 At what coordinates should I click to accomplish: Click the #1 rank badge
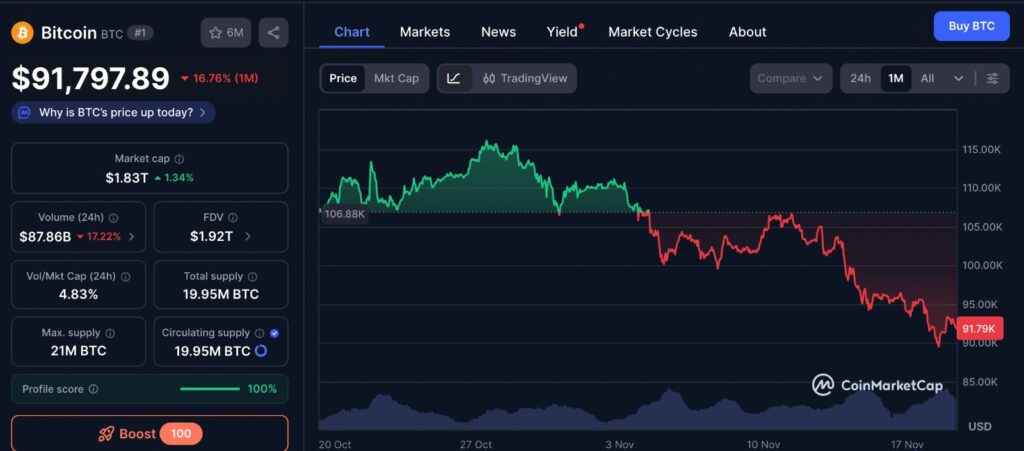click(x=140, y=33)
